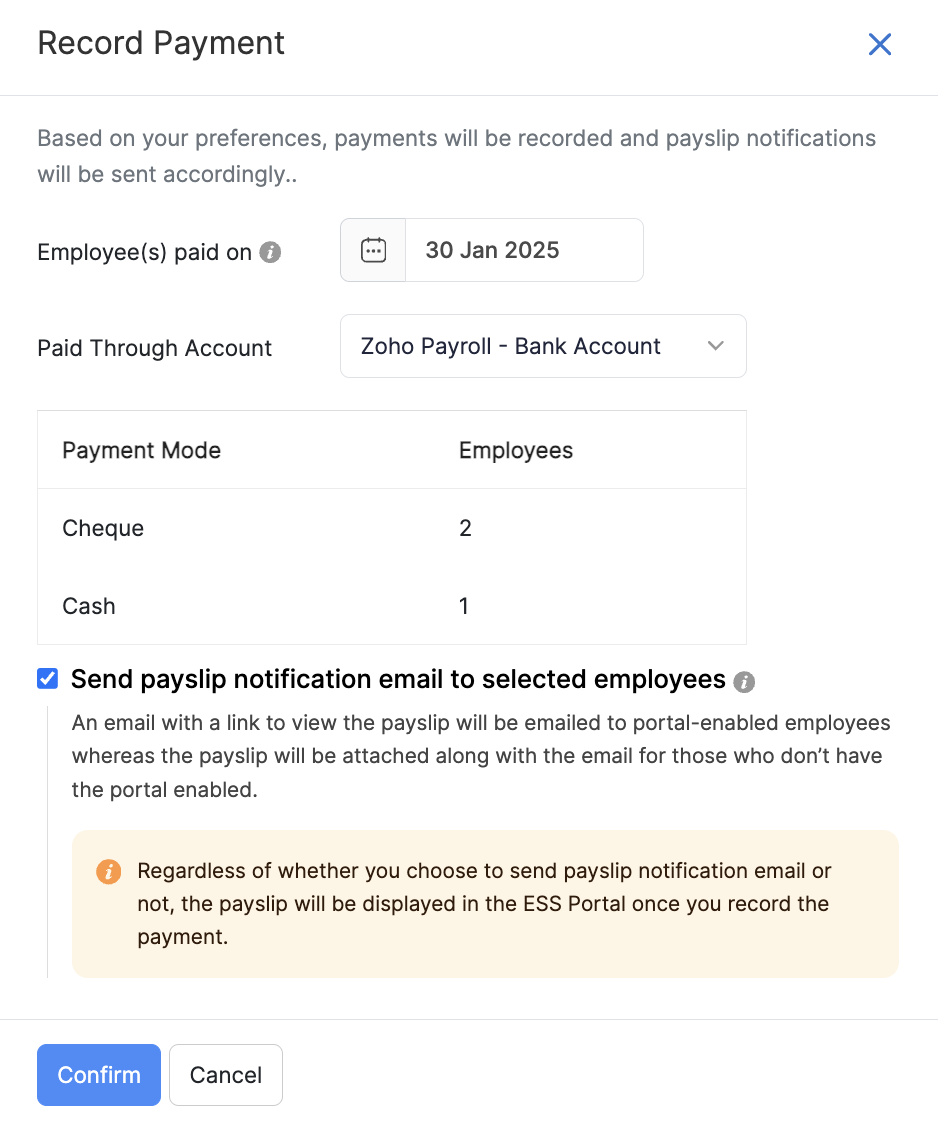Select the calendar icon to change payment date

[372, 249]
